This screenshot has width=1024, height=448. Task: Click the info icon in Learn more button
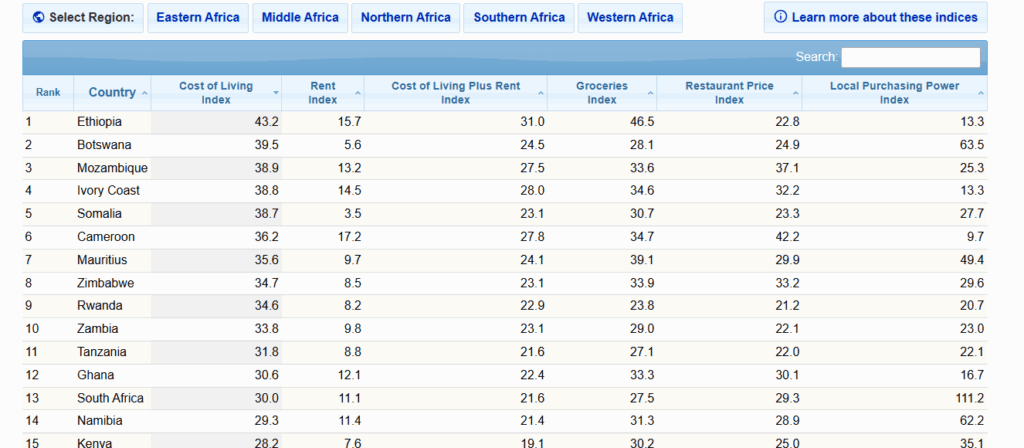(x=780, y=18)
